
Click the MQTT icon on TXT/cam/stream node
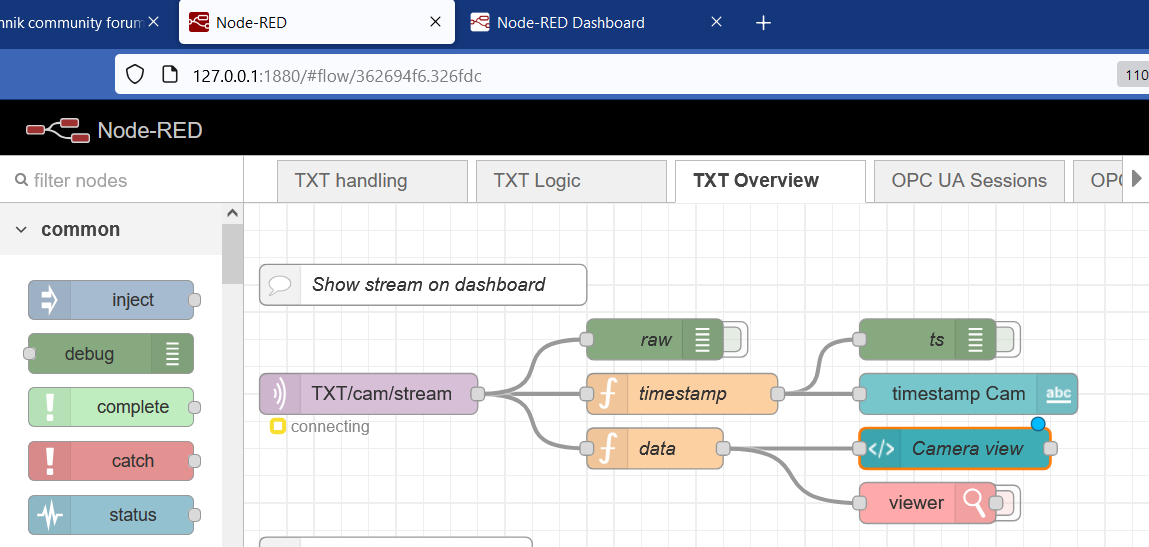(x=281, y=394)
